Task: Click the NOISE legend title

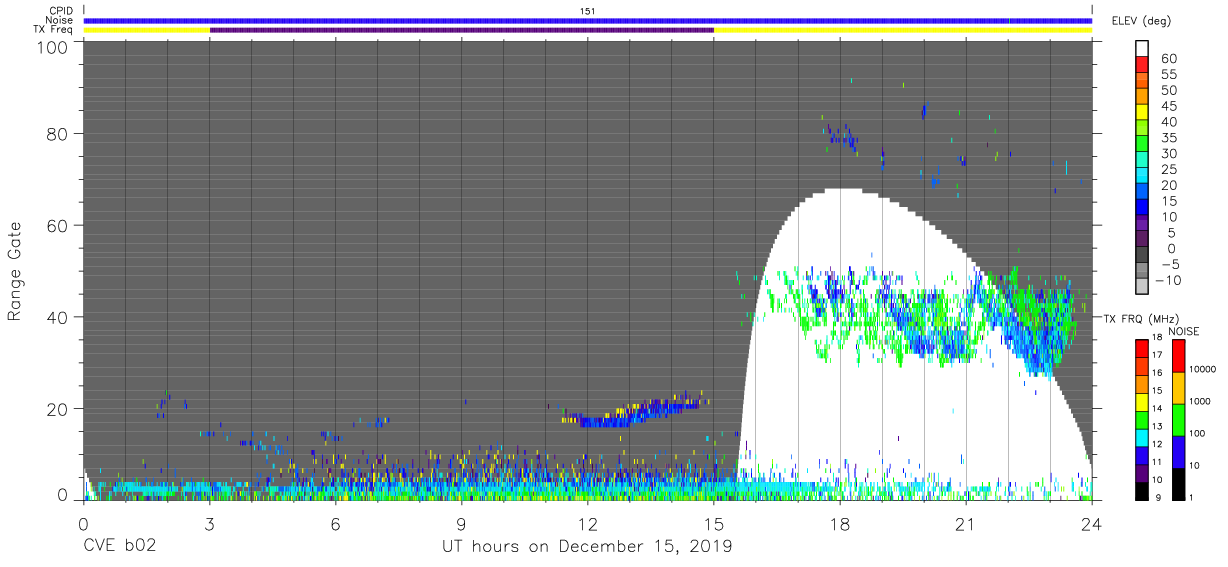Action: click(1185, 331)
